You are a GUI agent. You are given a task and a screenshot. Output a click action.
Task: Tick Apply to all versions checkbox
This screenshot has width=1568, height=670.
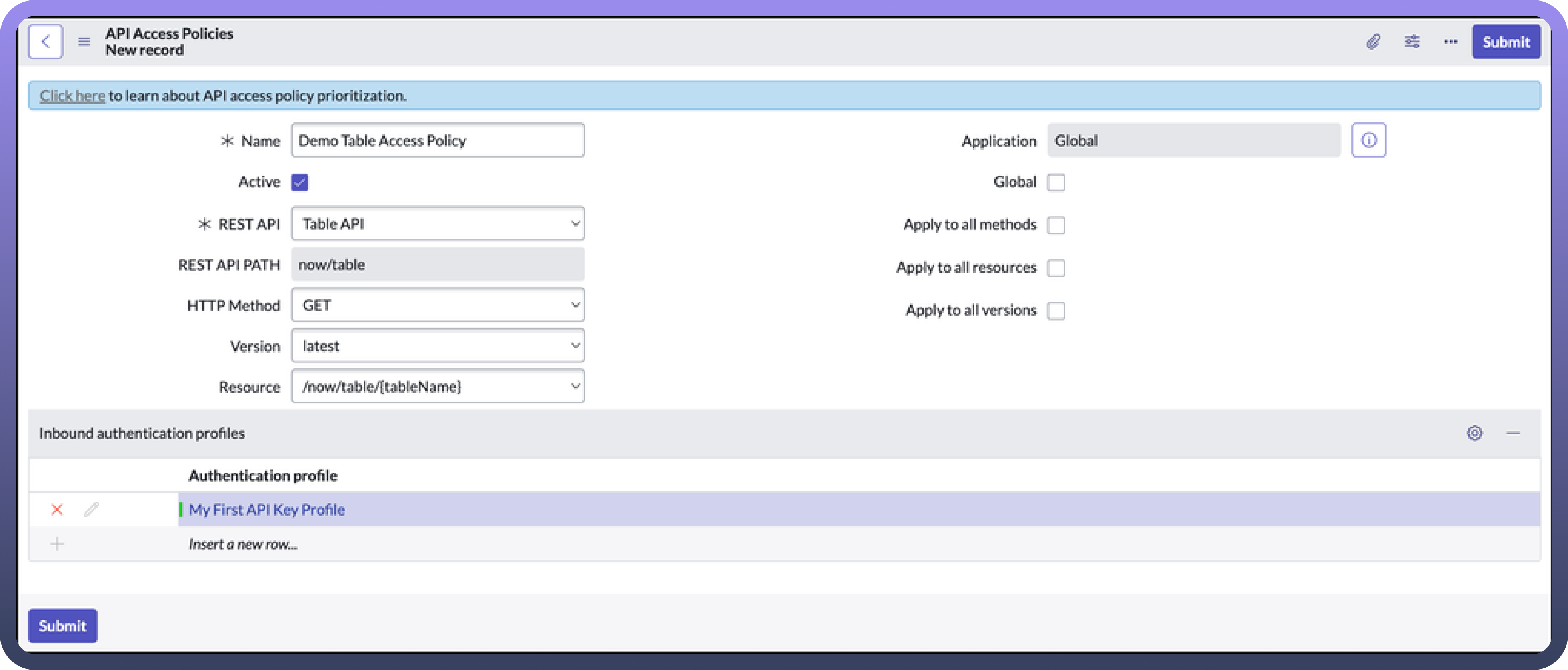pos(1056,310)
